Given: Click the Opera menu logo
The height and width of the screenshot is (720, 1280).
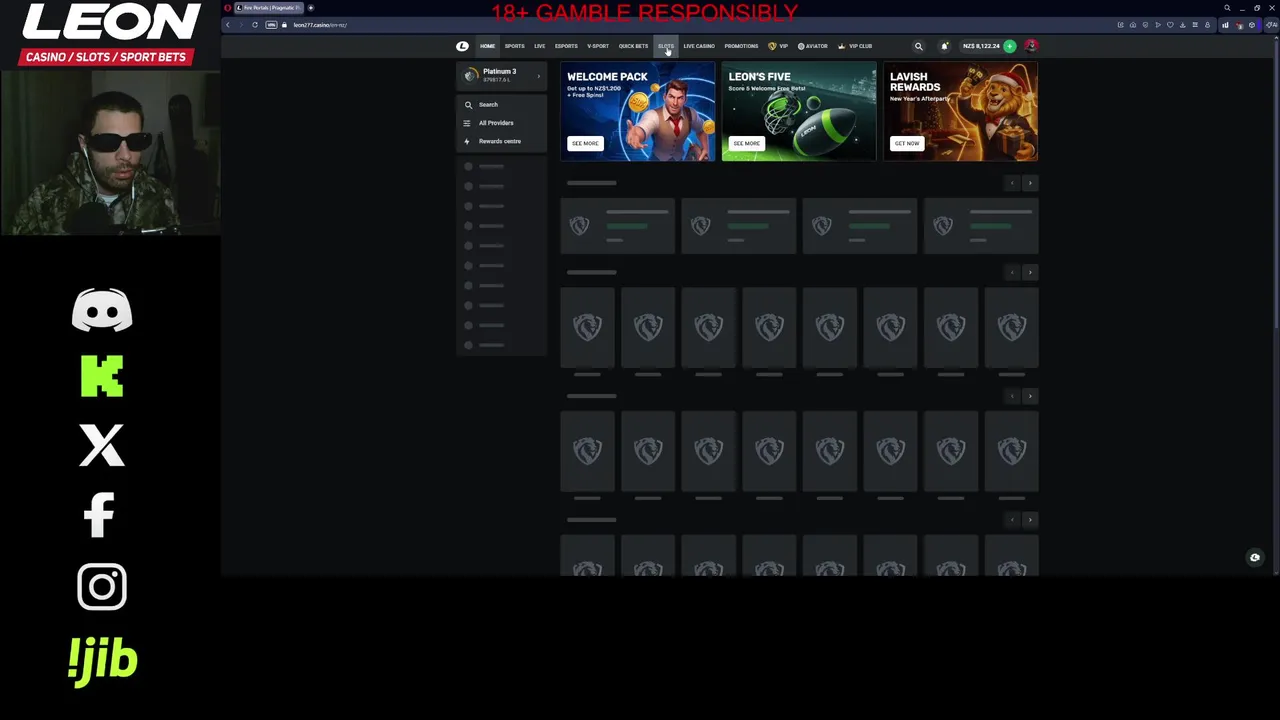Looking at the screenshot, I should tap(227, 7).
